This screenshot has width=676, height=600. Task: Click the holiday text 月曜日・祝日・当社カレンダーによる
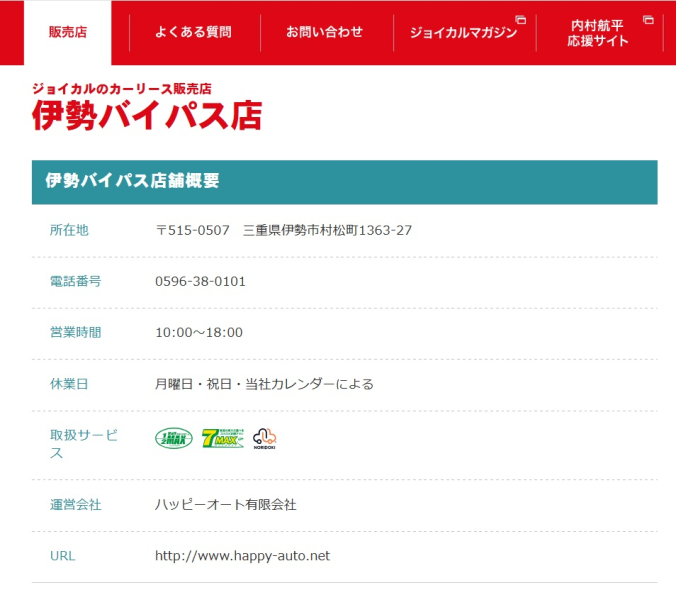tap(264, 384)
